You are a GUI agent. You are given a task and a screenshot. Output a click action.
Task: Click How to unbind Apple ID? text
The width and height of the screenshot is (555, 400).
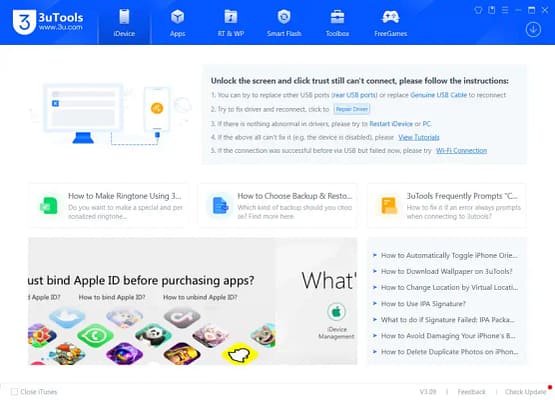(200, 297)
